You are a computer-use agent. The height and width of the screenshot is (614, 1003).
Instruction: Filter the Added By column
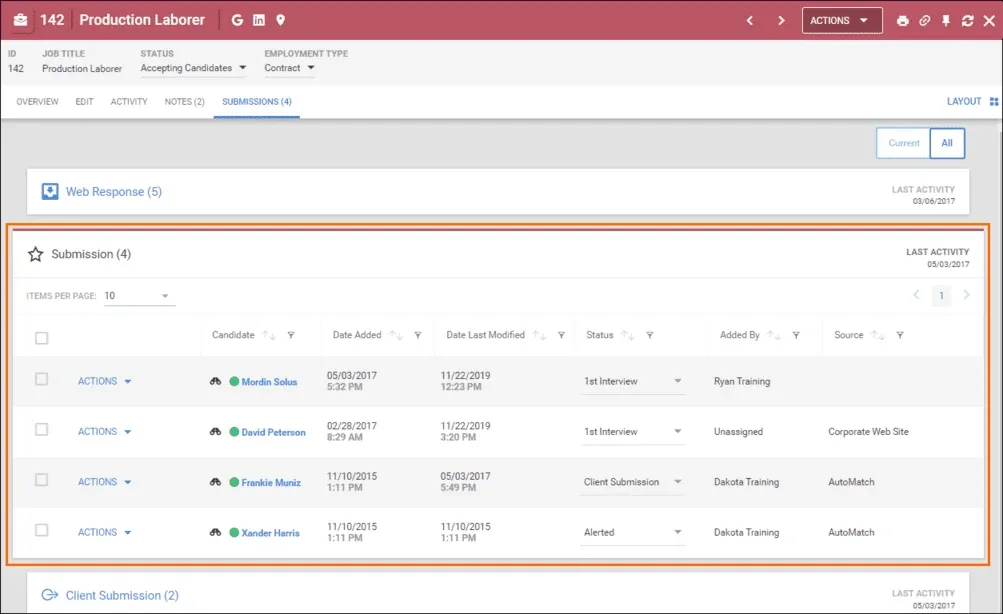click(796, 335)
